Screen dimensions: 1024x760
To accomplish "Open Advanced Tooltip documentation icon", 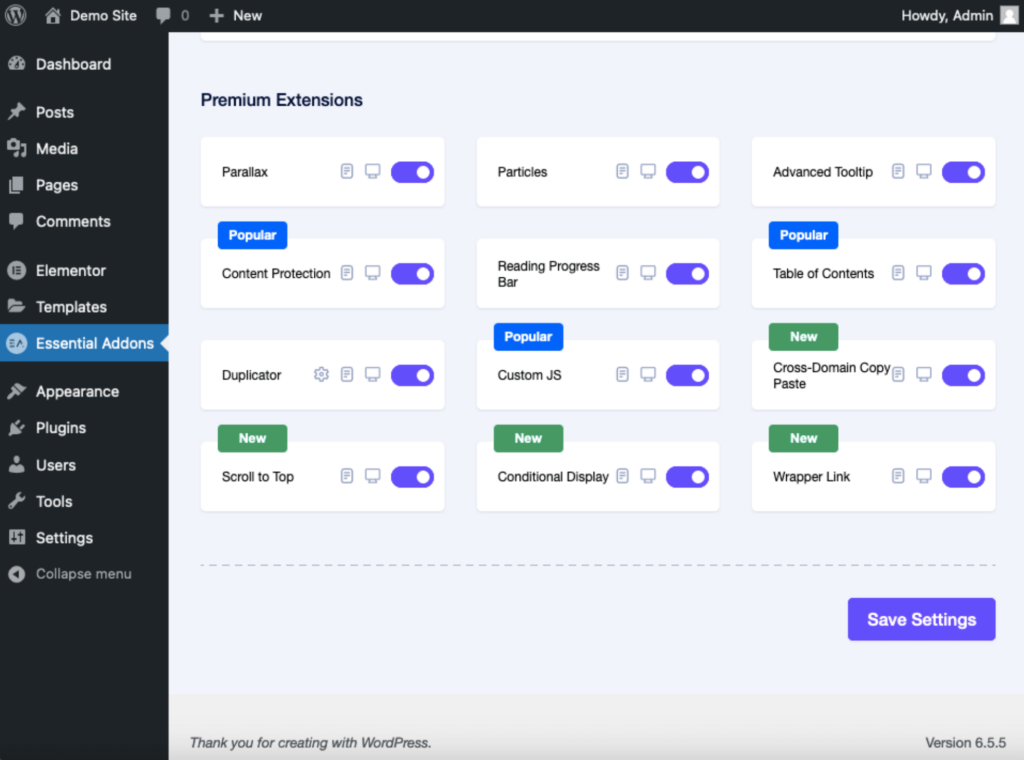I will pos(898,172).
